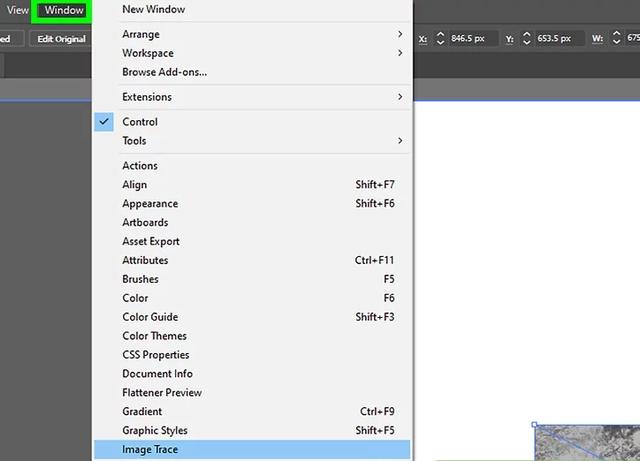
Task: Click the W width stepper arrows
Action: [616, 38]
